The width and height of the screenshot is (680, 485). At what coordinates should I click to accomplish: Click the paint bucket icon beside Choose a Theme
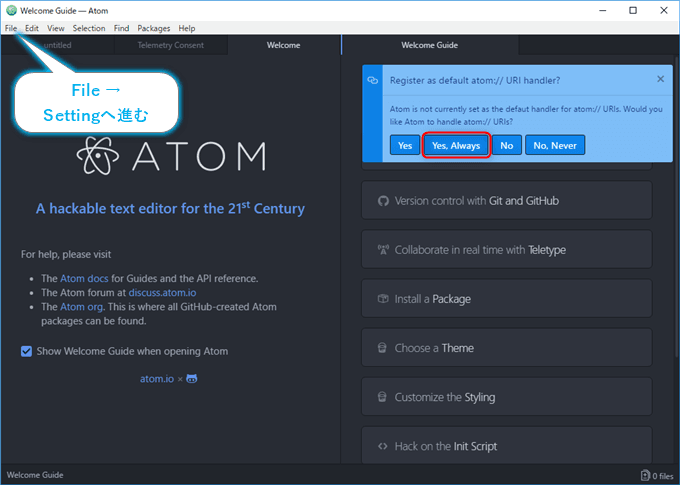point(382,347)
